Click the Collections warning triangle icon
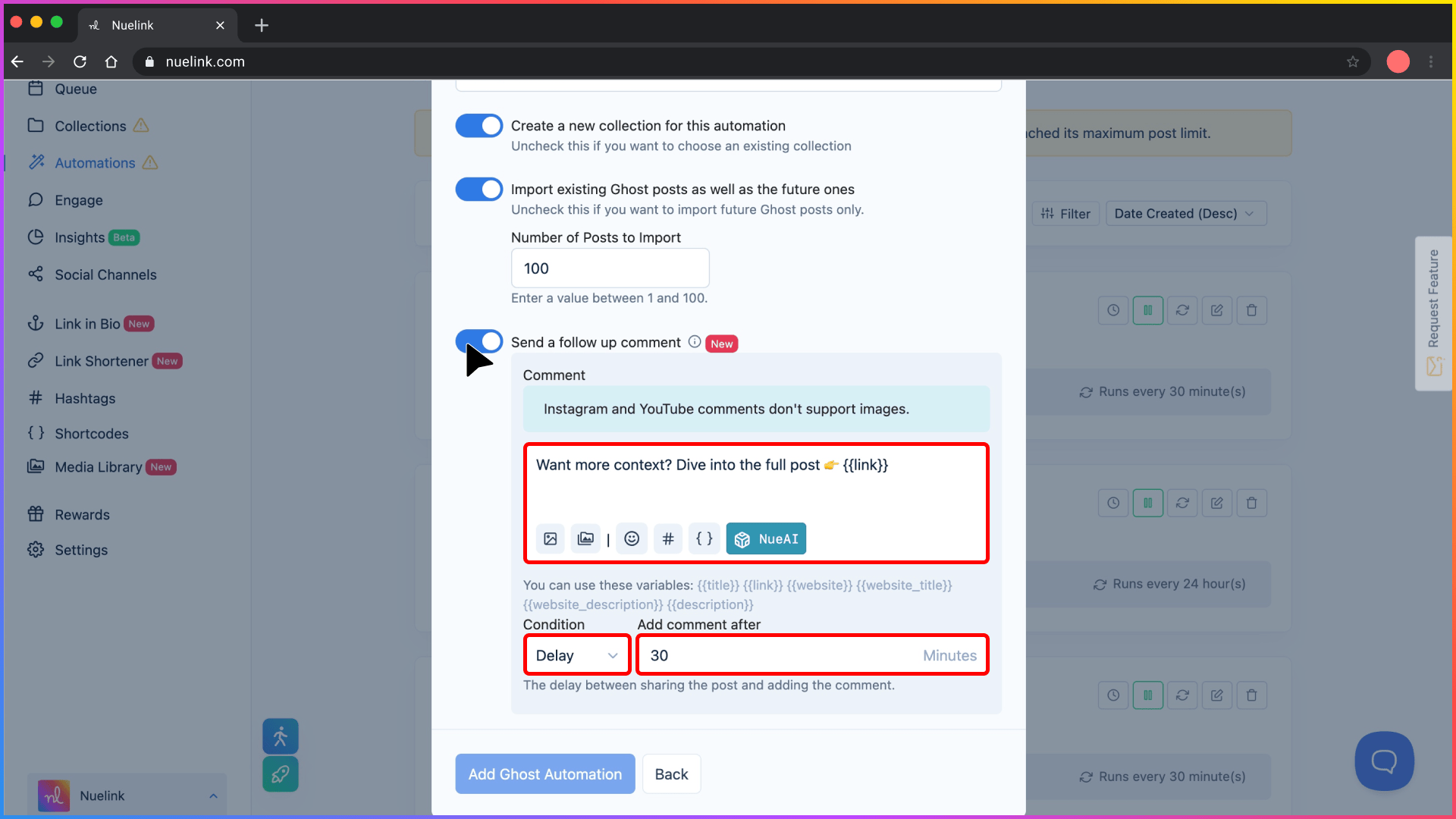The height and width of the screenshot is (819, 1456). pos(141,126)
